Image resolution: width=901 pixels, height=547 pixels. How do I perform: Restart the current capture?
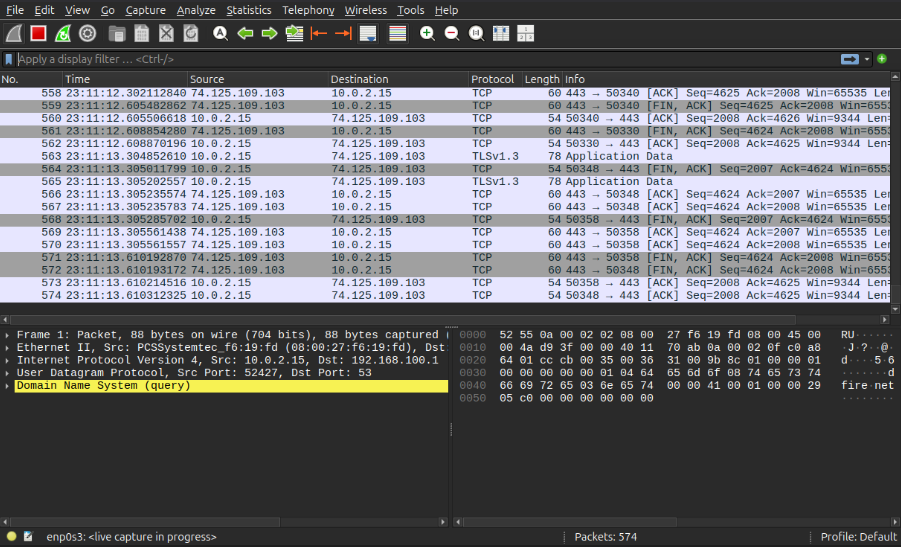63,34
